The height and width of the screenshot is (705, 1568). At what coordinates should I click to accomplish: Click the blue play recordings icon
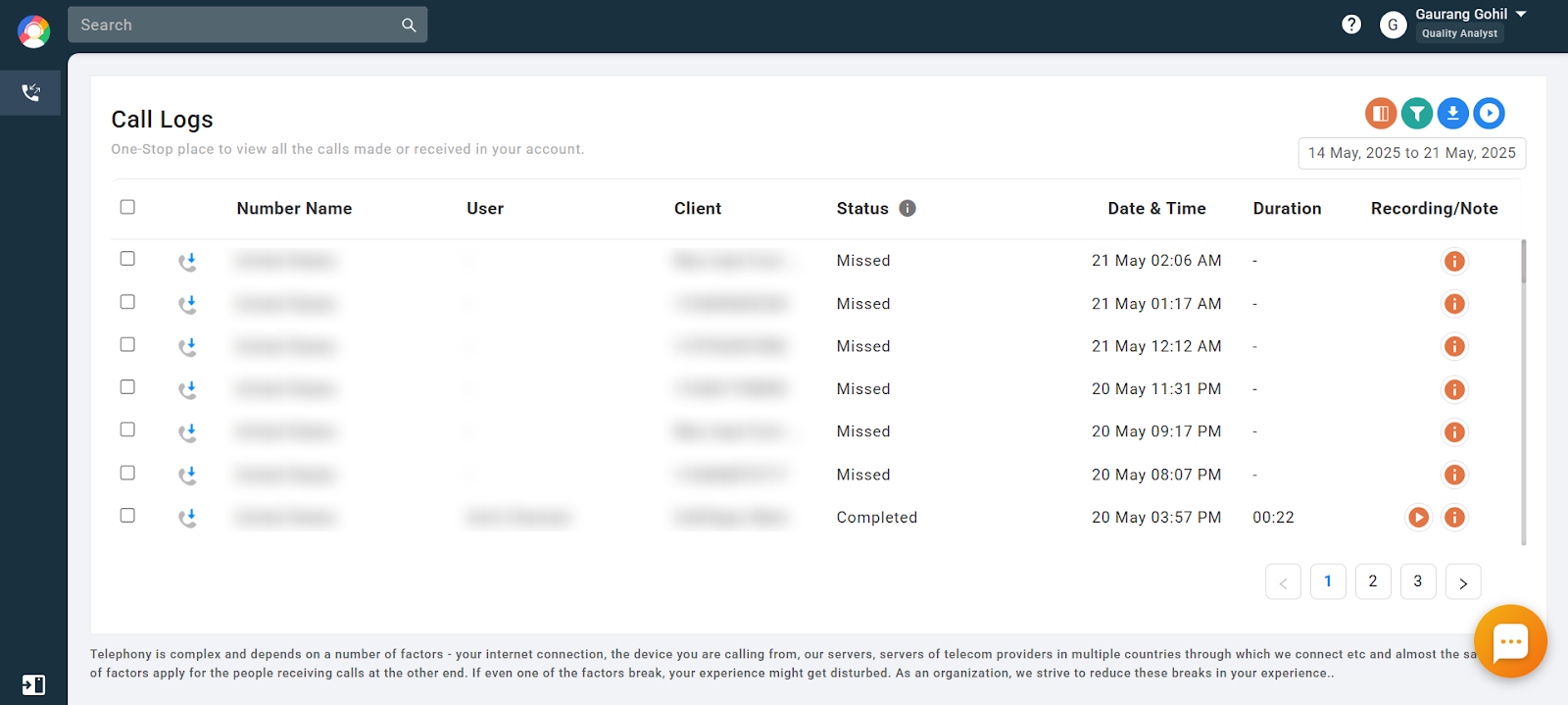(1490, 114)
